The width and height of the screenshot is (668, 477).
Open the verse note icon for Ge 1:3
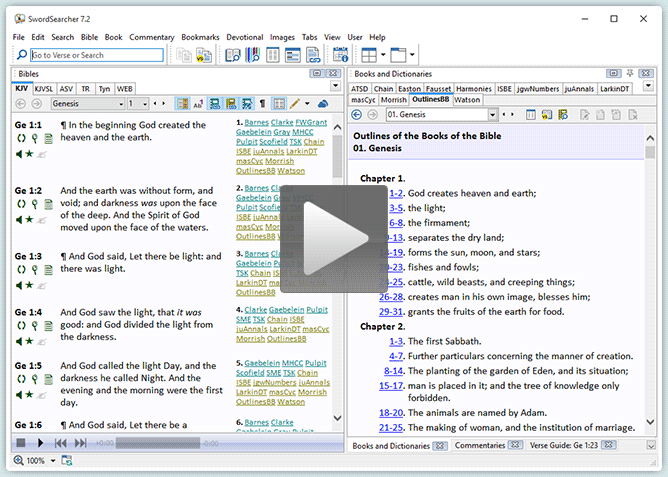click(49, 270)
